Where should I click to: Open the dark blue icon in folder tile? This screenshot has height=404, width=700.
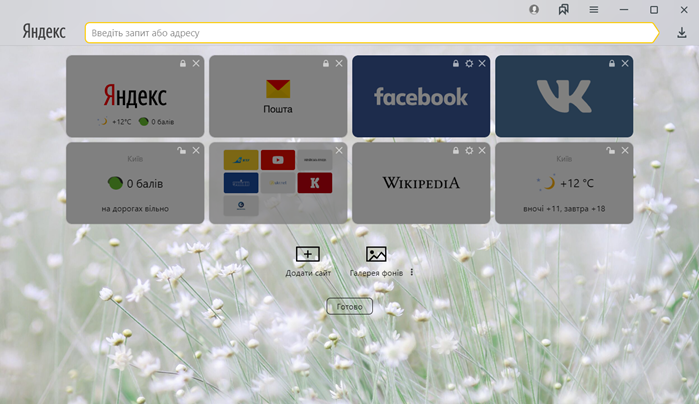click(x=241, y=183)
